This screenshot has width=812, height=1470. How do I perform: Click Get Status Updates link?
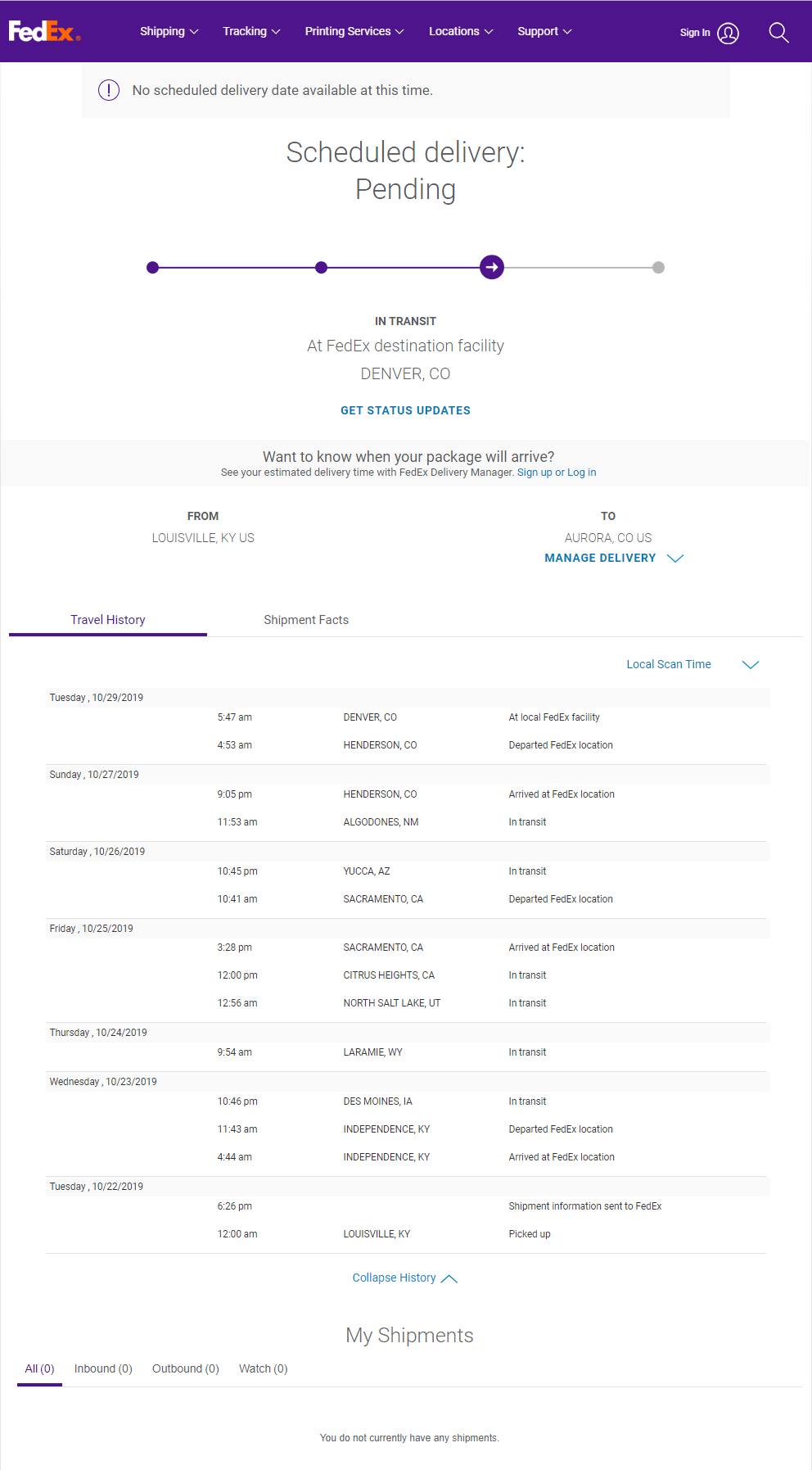tap(405, 410)
